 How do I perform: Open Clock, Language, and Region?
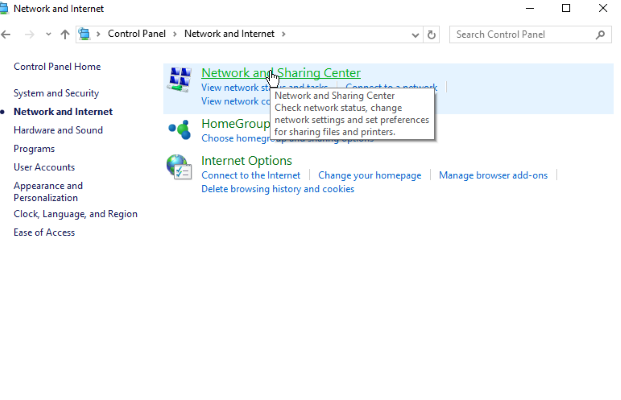pyautogui.click(x=76, y=214)
